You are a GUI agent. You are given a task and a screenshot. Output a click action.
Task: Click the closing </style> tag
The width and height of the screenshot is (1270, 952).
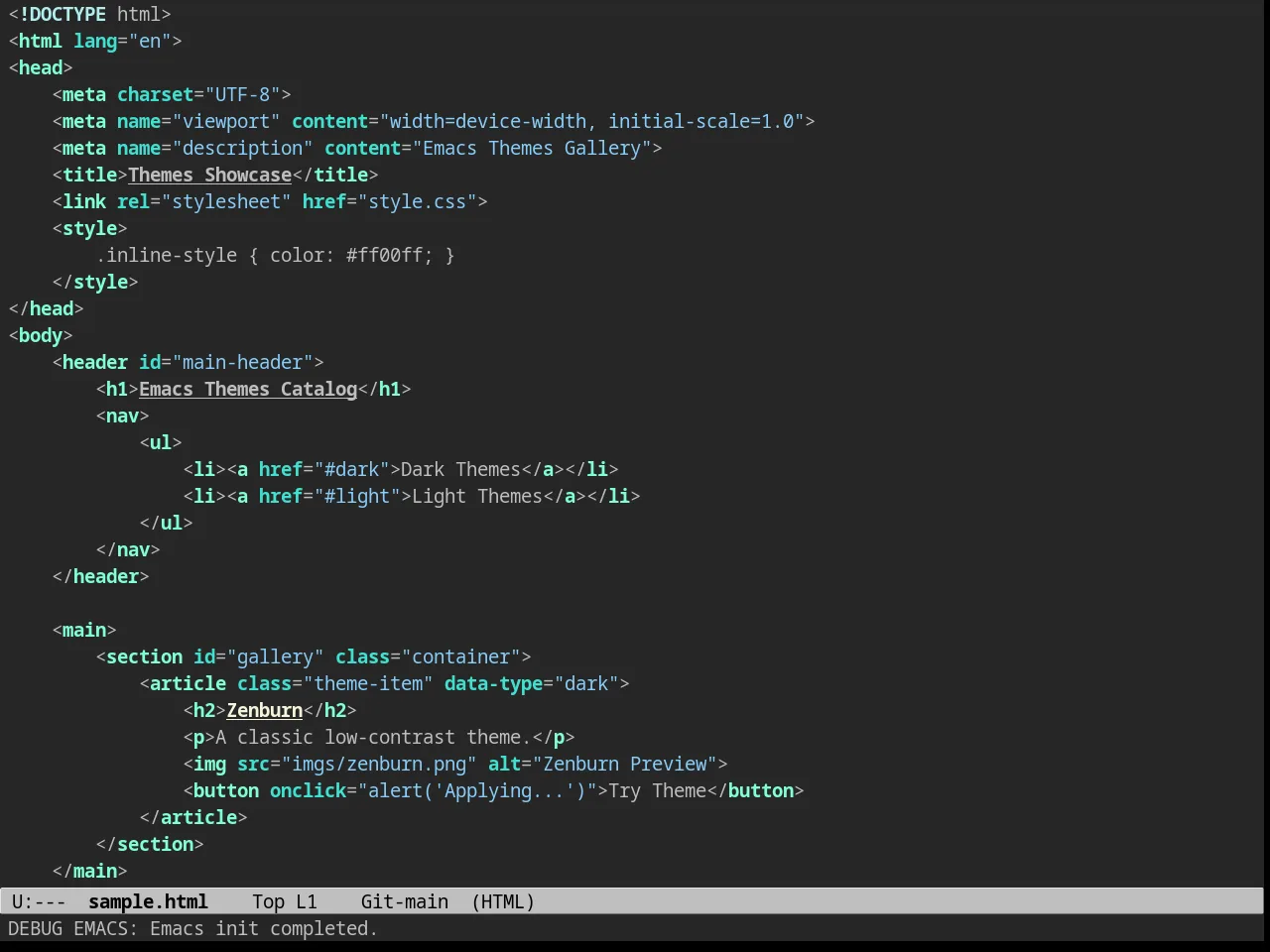(x=95, y=282)
